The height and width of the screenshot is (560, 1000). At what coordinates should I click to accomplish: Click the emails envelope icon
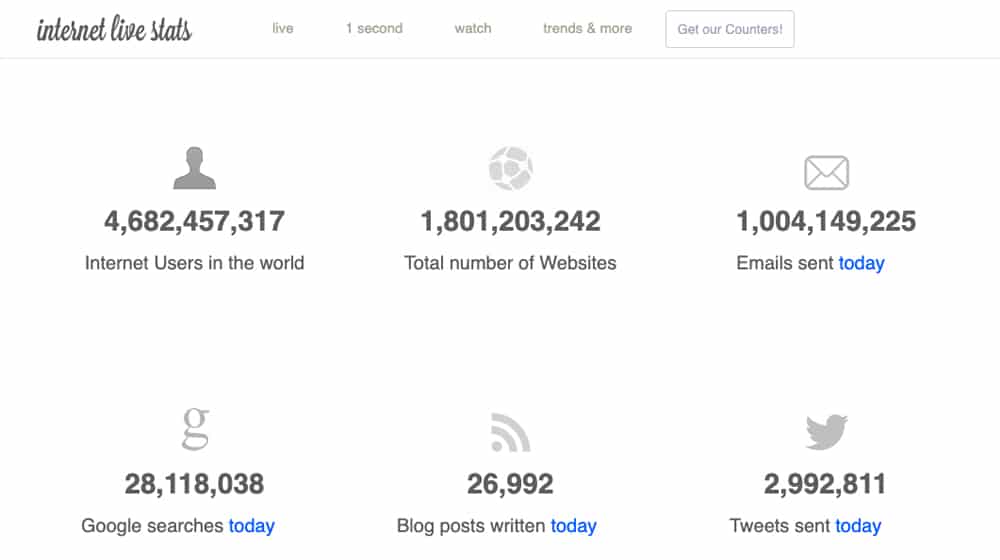(827, 172)
